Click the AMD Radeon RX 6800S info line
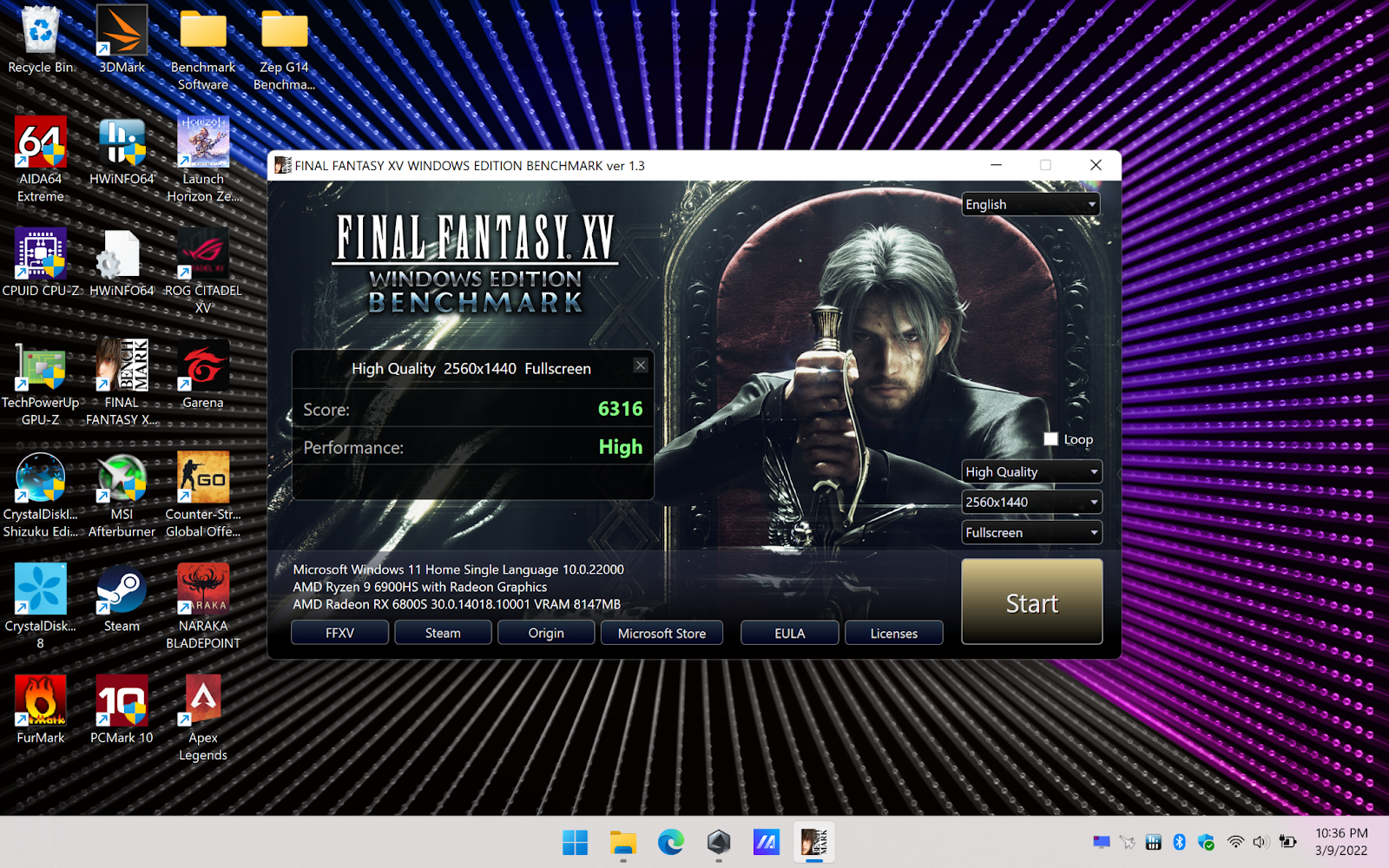1389x868 pixels. [x=457, y=604]
